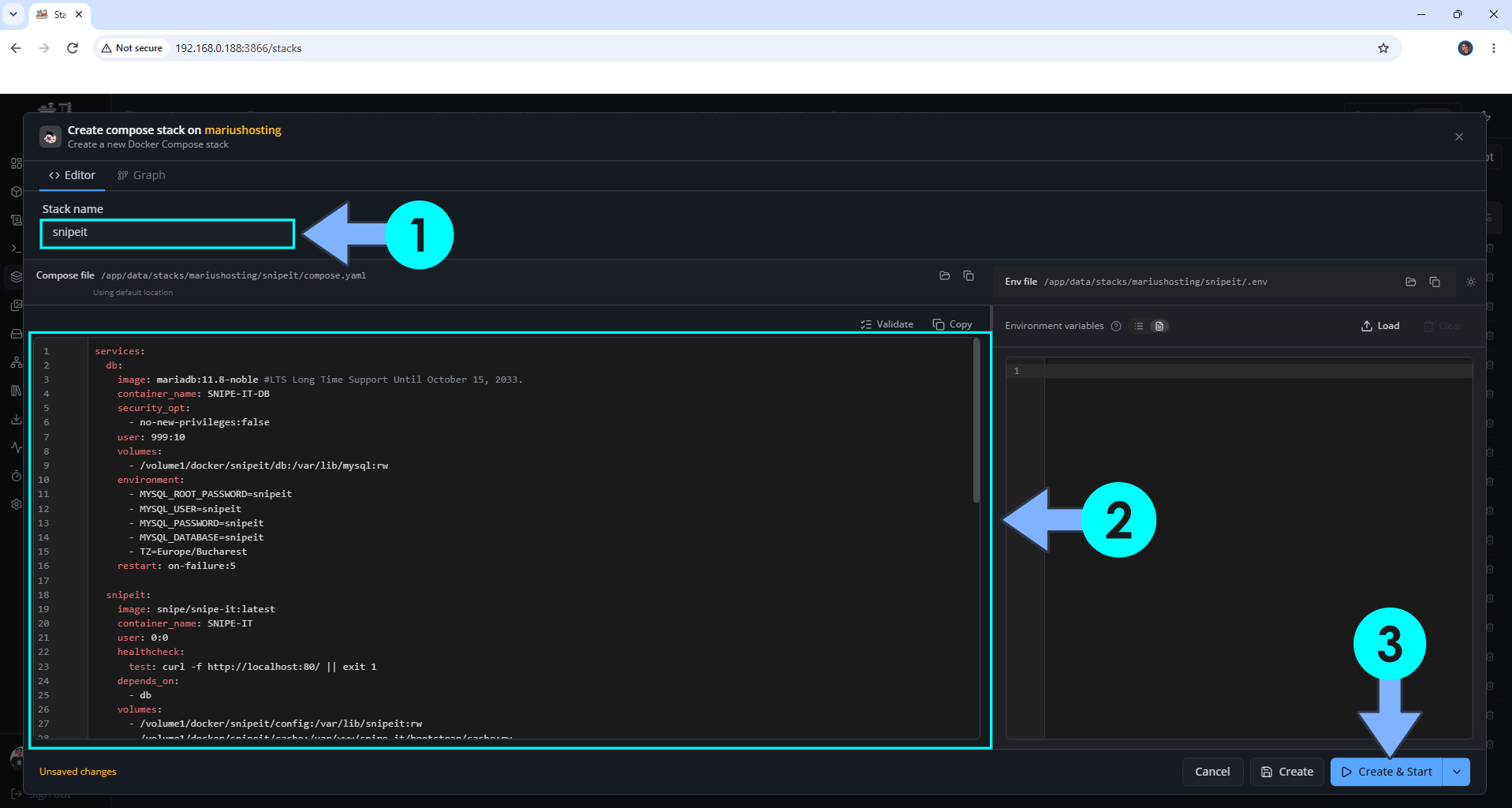Screen dimensions: 1512x808
Task: Click the Not secure site info badge
Action: coord(132,48)
